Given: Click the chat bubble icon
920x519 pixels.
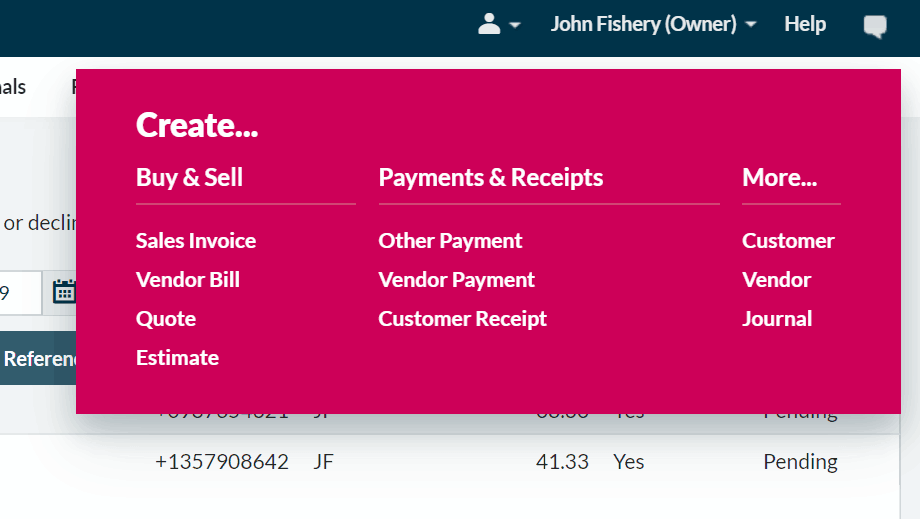Looking at the screenshot, I should 875,26.
